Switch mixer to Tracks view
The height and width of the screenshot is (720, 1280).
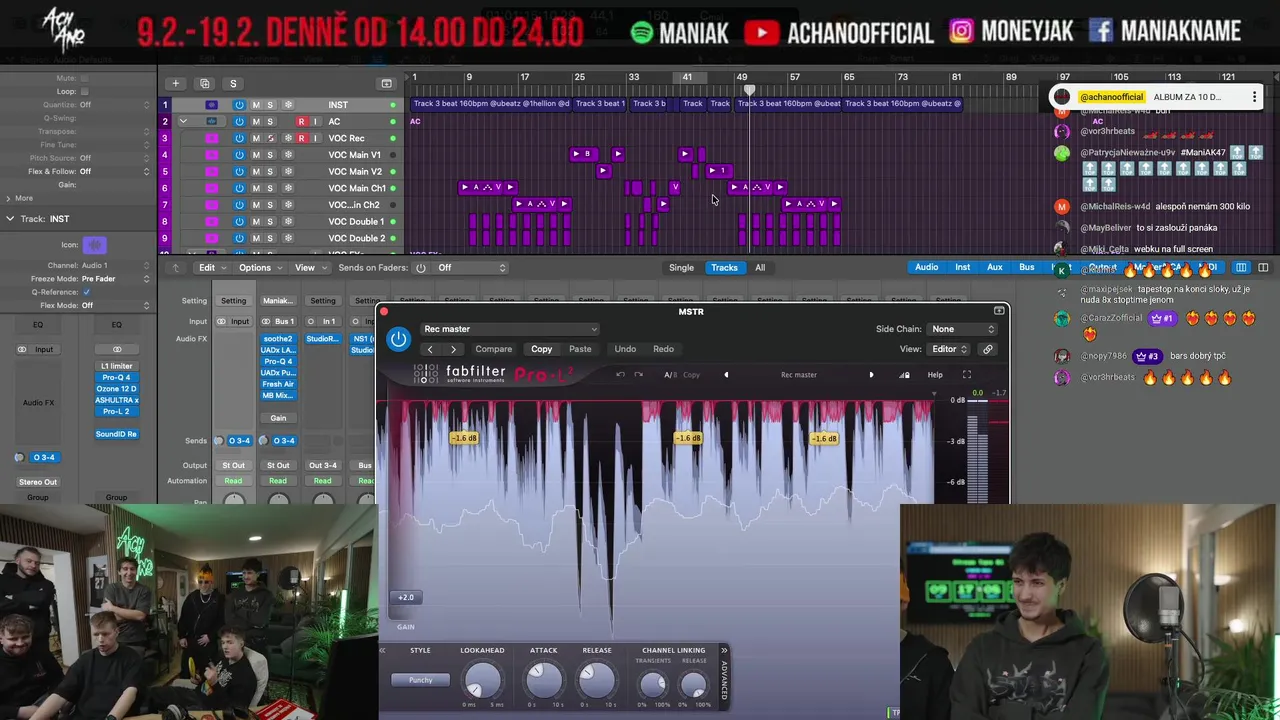tap(724, 268)
